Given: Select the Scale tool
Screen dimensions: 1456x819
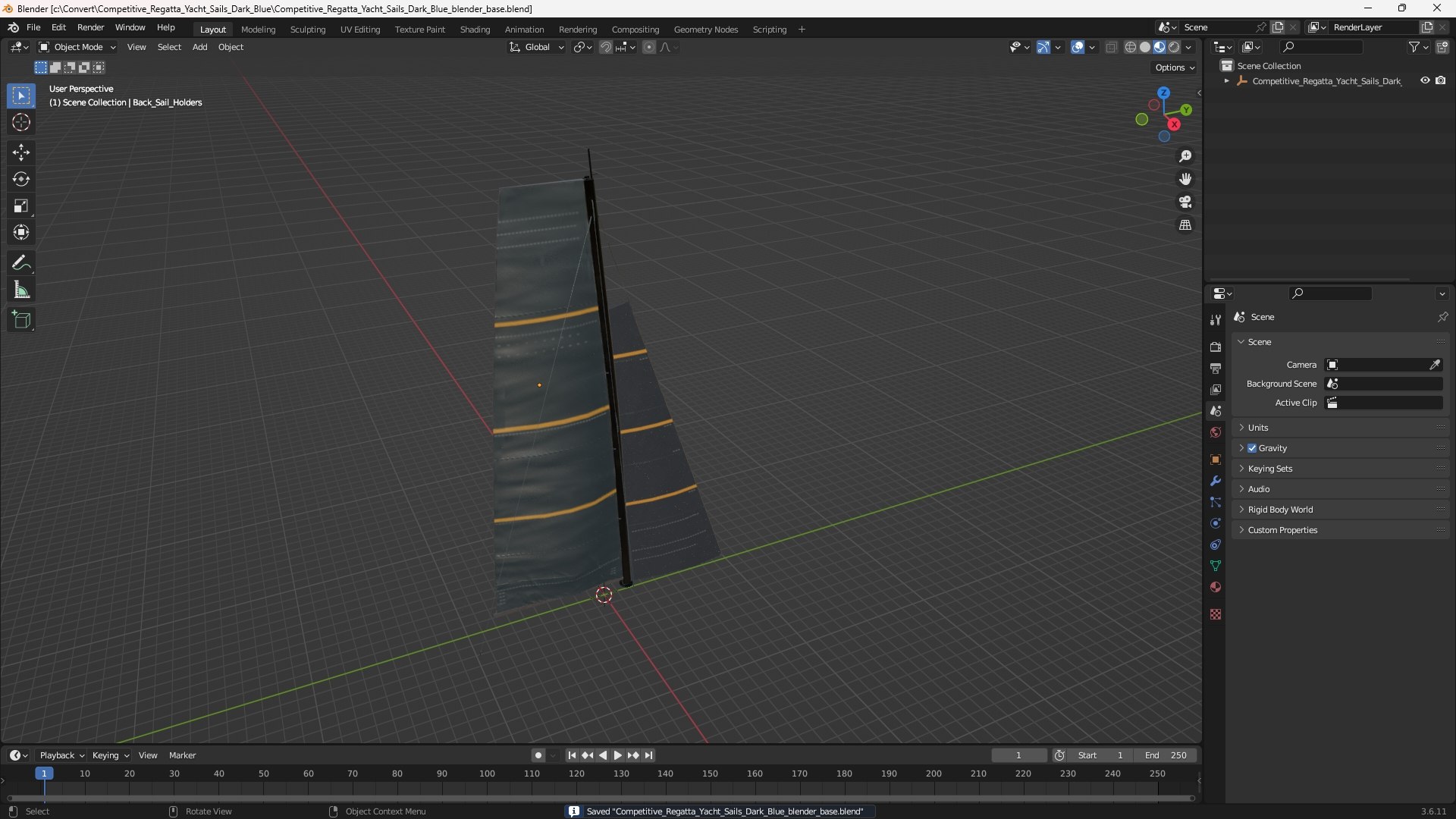Looking at the screenshot, I should click(x=20, y=206).
